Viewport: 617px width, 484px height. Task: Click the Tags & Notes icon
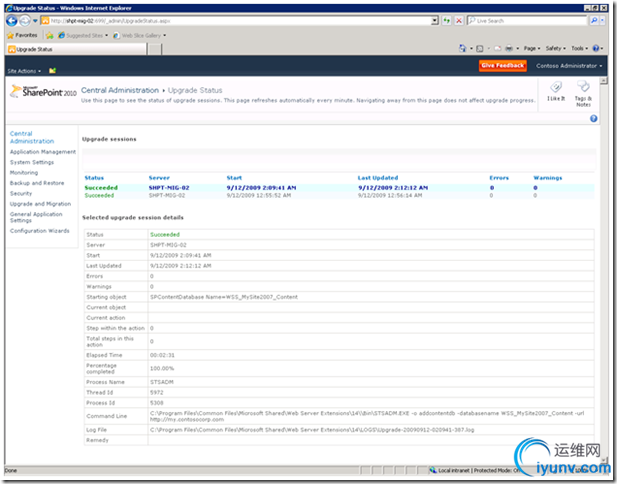[x=583, y=94]
